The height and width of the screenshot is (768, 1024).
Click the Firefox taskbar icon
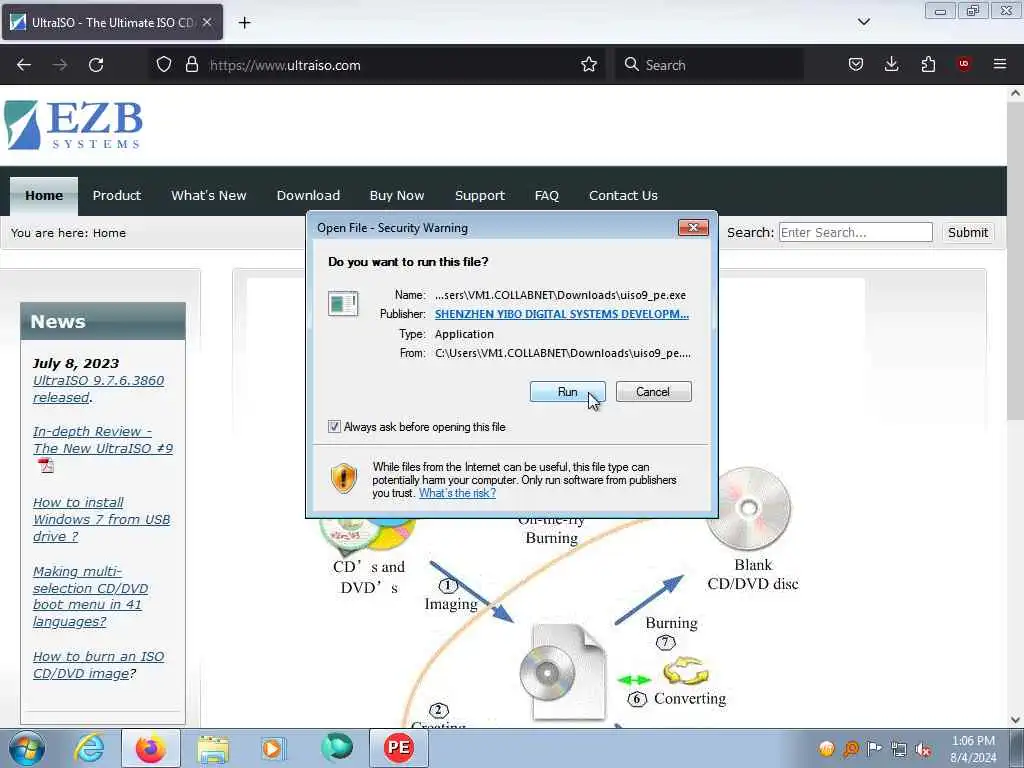click(150, 748)
